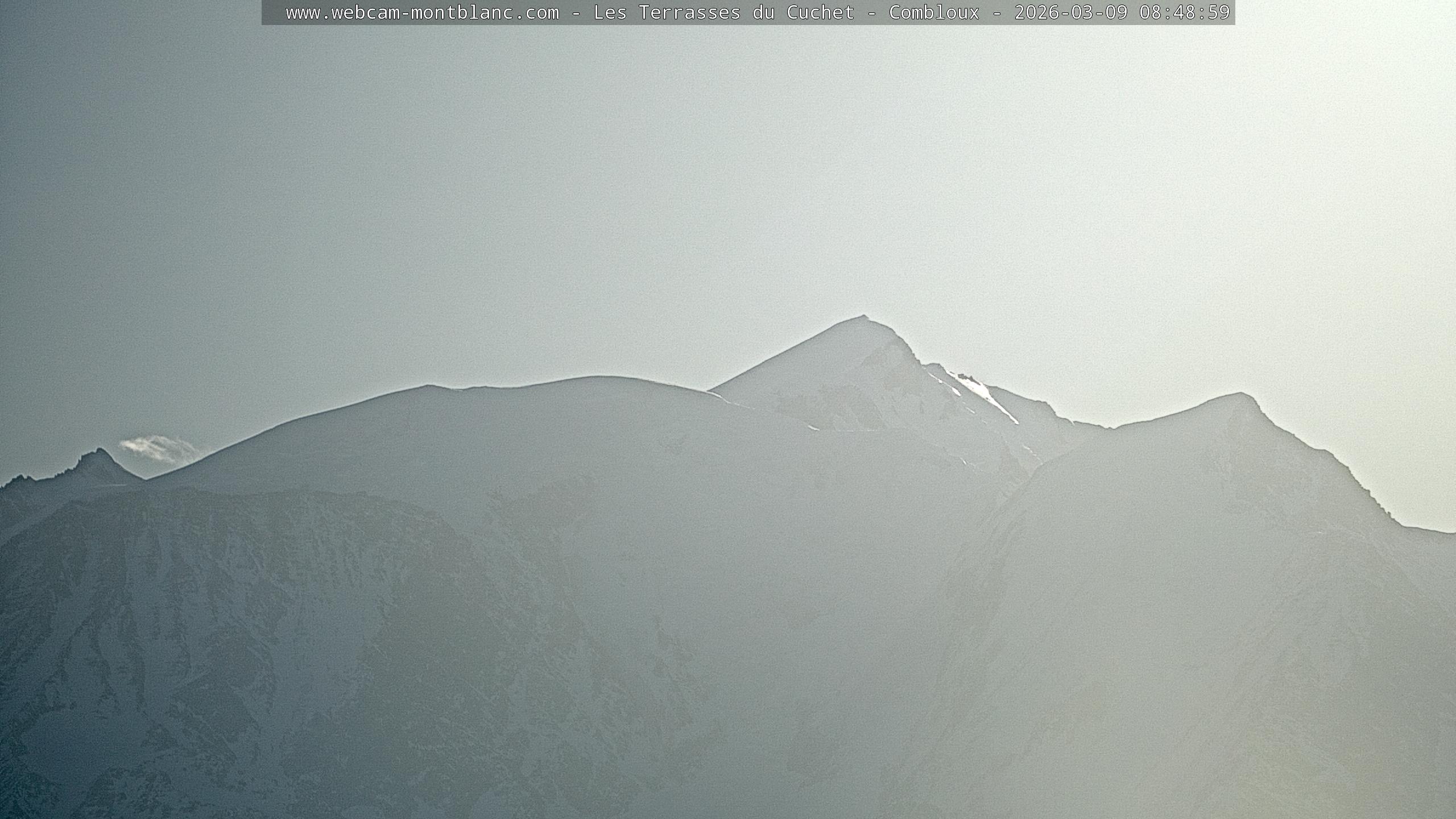Click the webcam image's hazy lower-right slope
1456x819 pixels.
[1251, 682]
